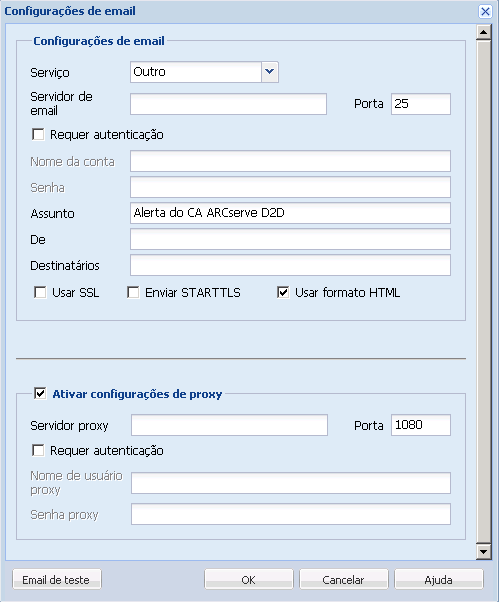Click the Servidor de email input field

(228, 104)
